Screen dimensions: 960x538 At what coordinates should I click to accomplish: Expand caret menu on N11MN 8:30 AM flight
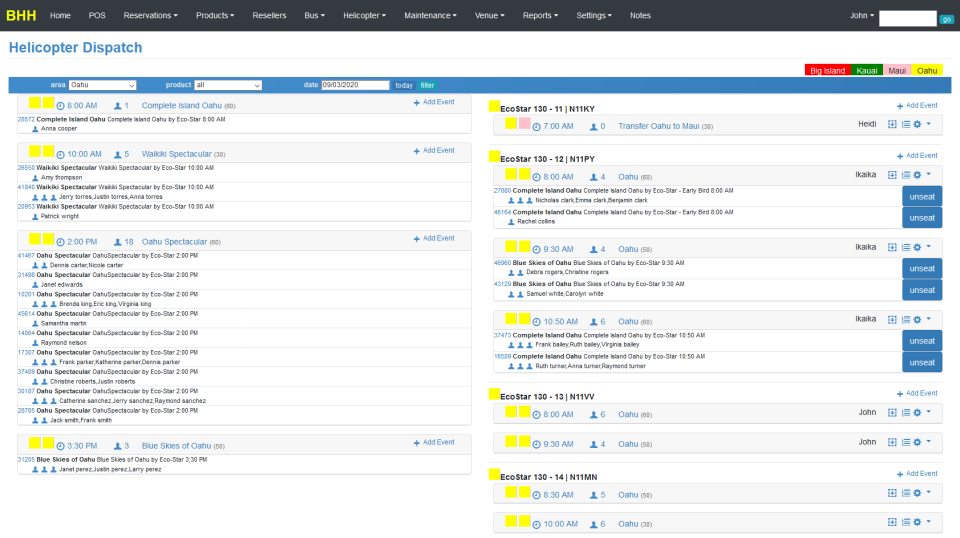(x=929, y=493)
